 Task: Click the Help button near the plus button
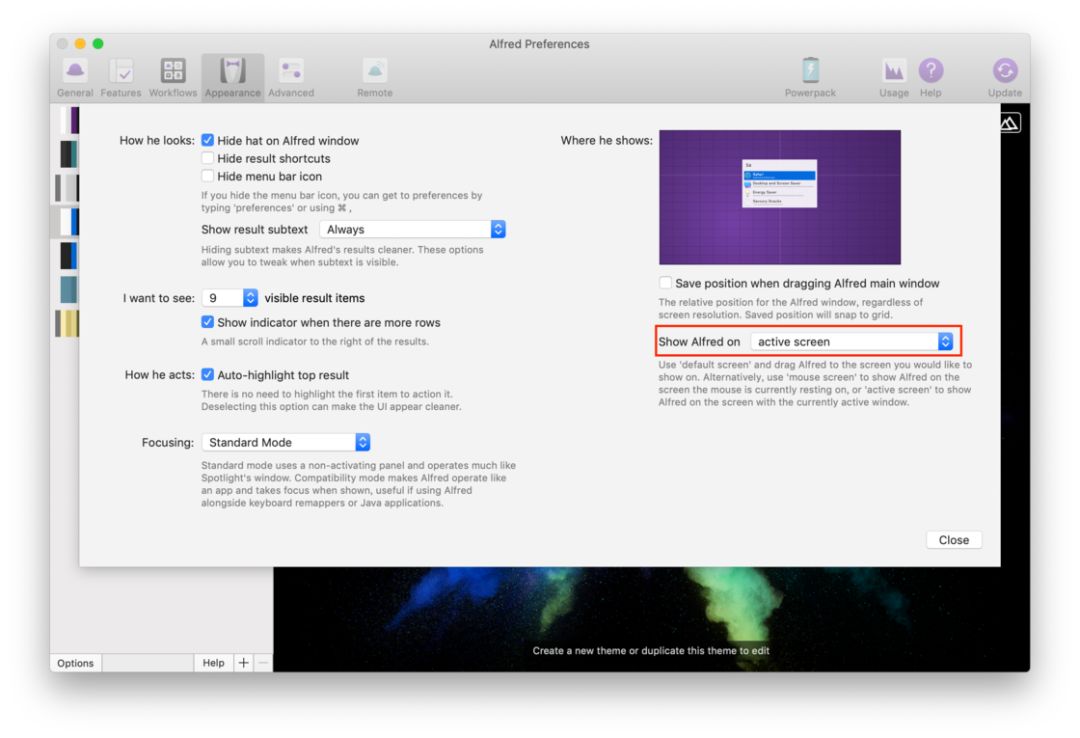click(214, 663)
